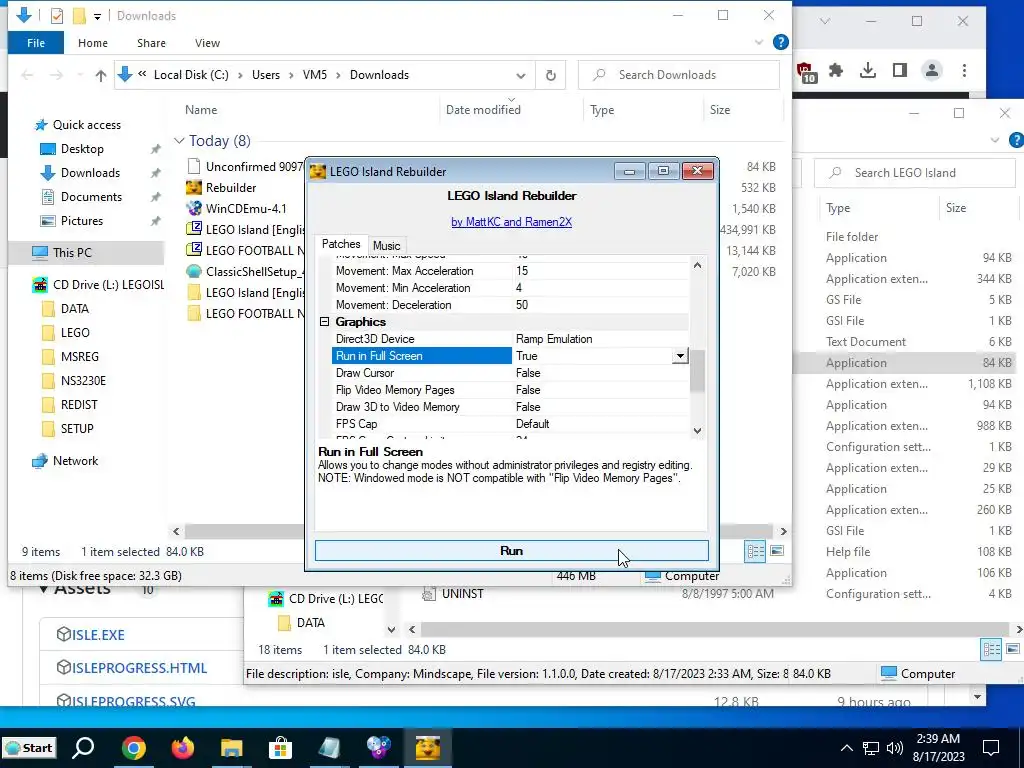Open the notification center icon
The image size is (1024, 768).
[991, 748]
